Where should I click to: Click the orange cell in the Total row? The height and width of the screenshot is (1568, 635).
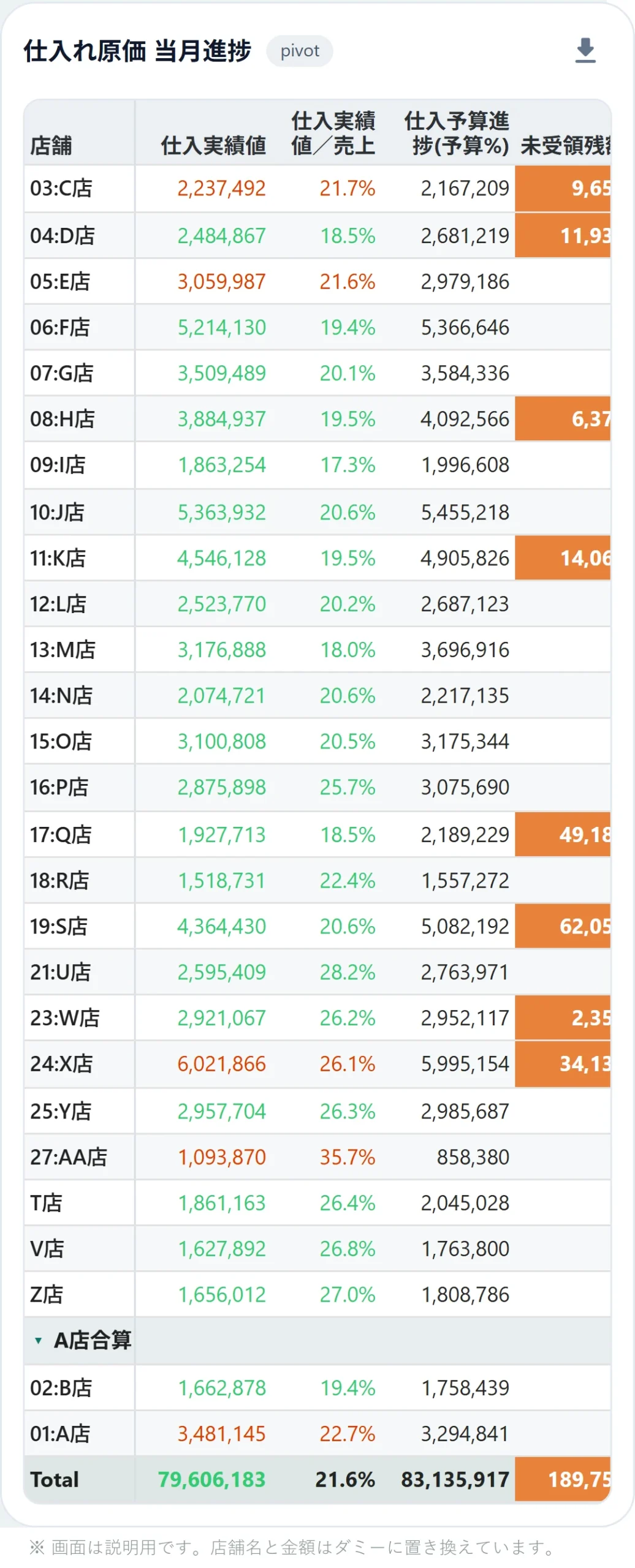click(563, 1479)
